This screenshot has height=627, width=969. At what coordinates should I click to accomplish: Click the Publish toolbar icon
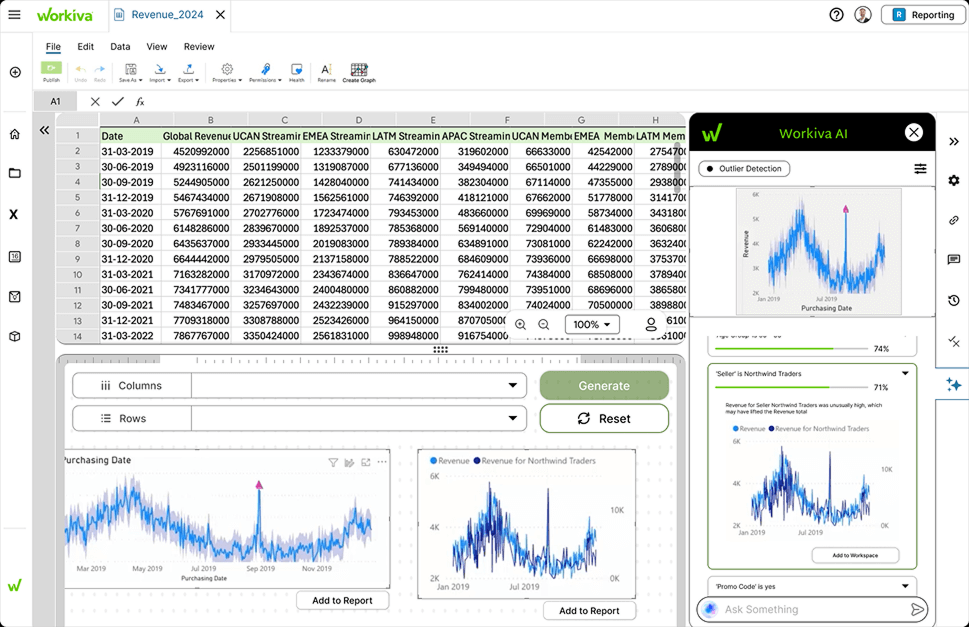coord(51,72)
